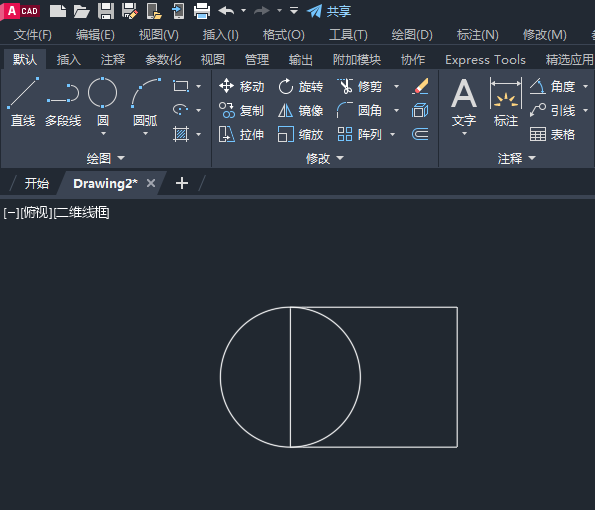
Task: Add a new drawing tab with plus
Action: 182,183
